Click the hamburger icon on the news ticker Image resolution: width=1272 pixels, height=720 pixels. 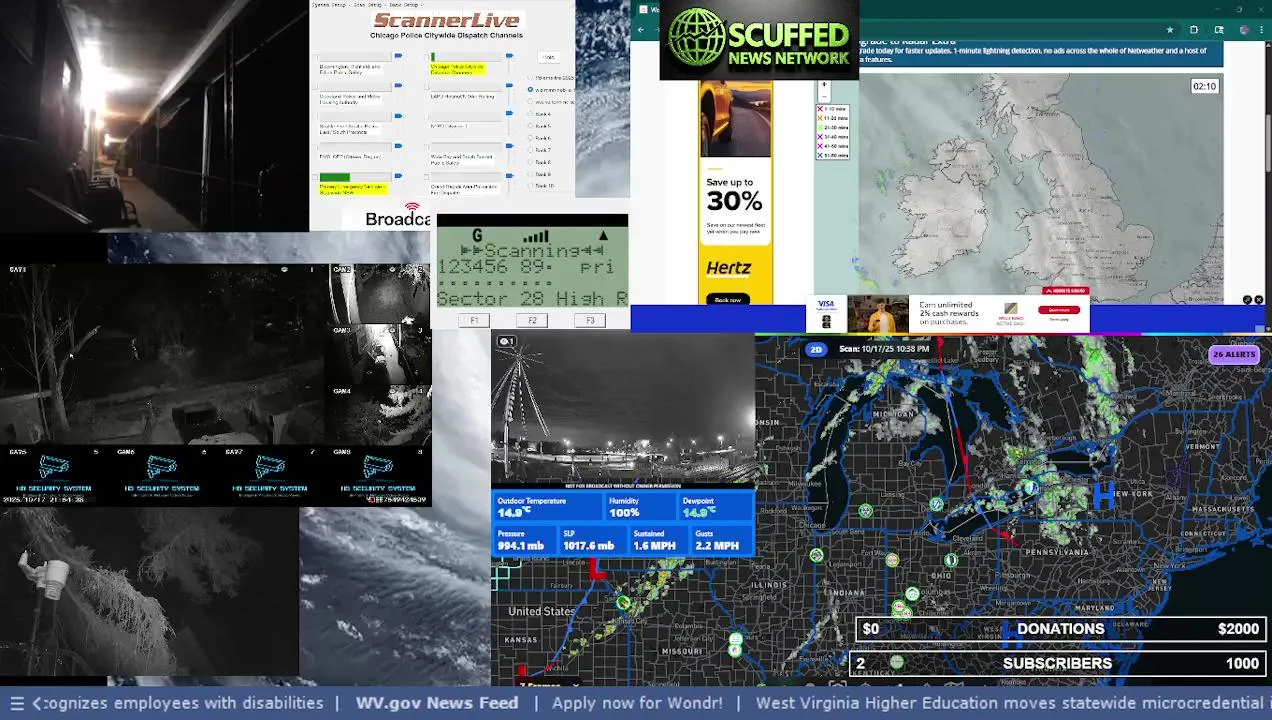click(x=17, y=703)
